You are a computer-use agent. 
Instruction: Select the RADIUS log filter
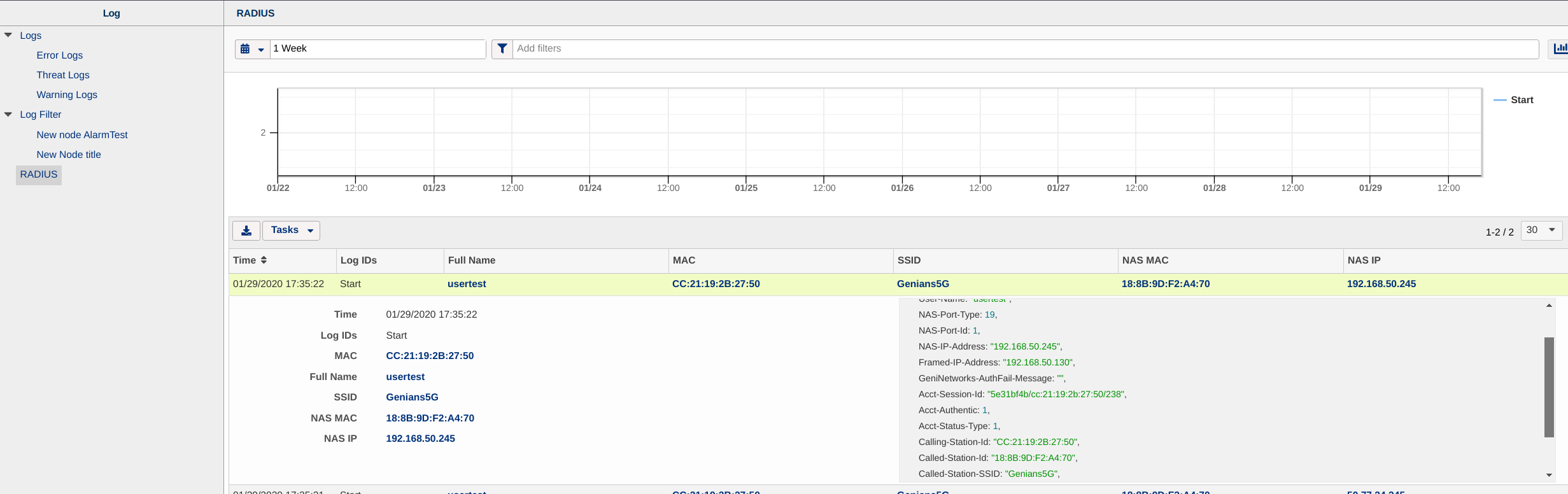pyautogui.click(x=39, y=174)
